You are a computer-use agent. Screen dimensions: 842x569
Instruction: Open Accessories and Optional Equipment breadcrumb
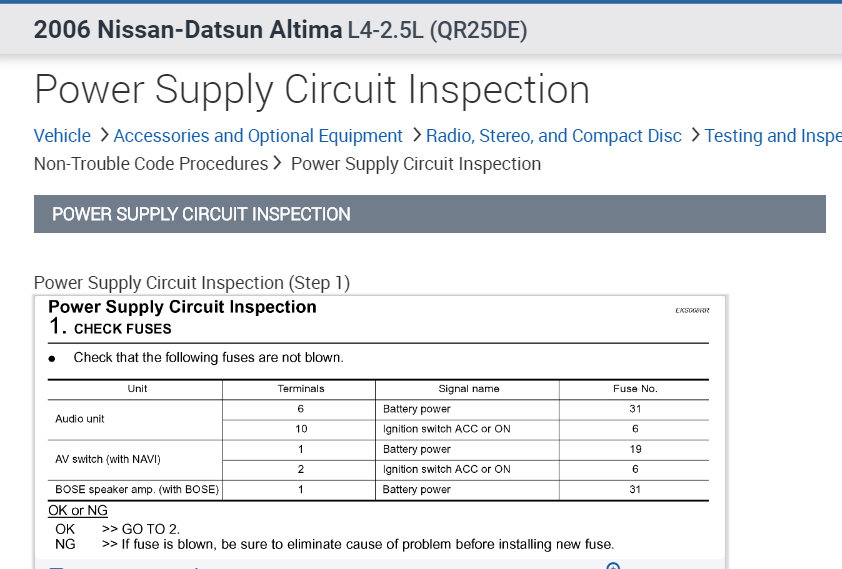(258, 136)
